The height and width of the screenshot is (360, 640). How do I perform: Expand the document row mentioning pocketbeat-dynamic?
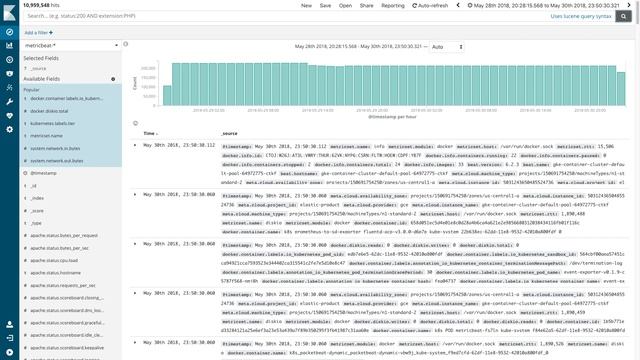tap(135, 343)
